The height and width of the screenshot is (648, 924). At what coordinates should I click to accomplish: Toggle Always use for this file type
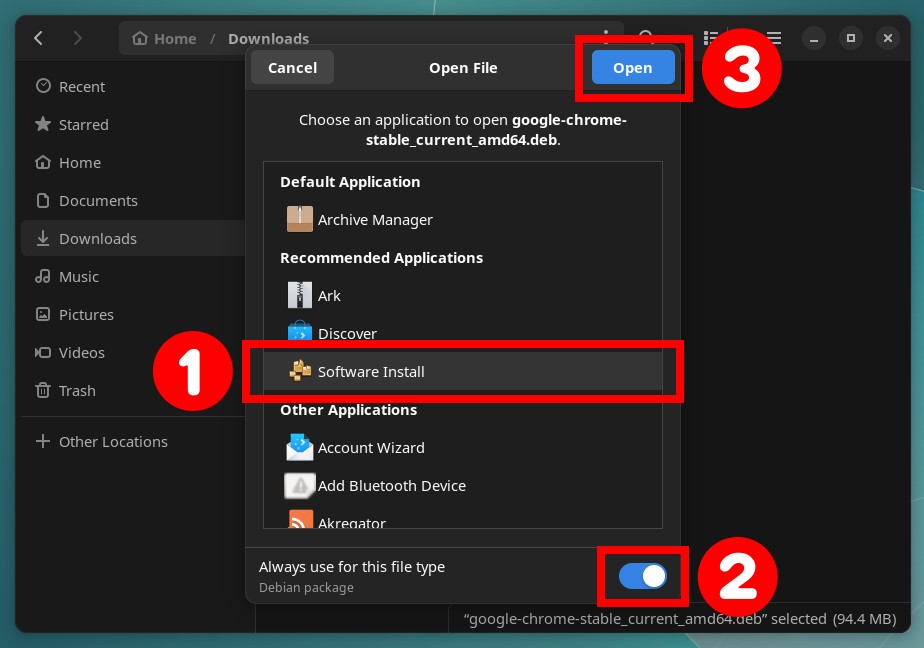coord(642,576)
